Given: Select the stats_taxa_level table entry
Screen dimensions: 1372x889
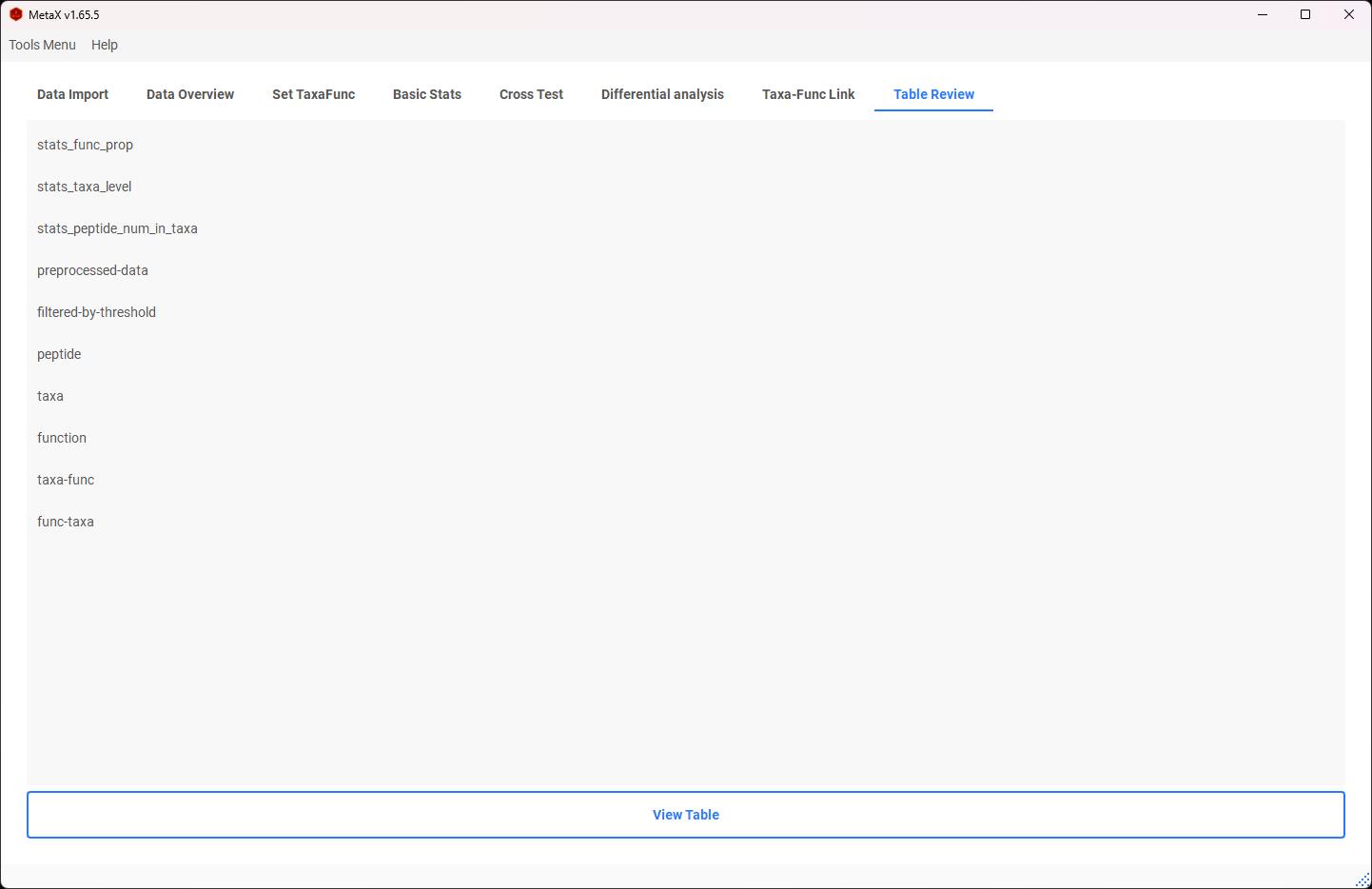Looking at the screenshot, I should click(x=685, y=187).
